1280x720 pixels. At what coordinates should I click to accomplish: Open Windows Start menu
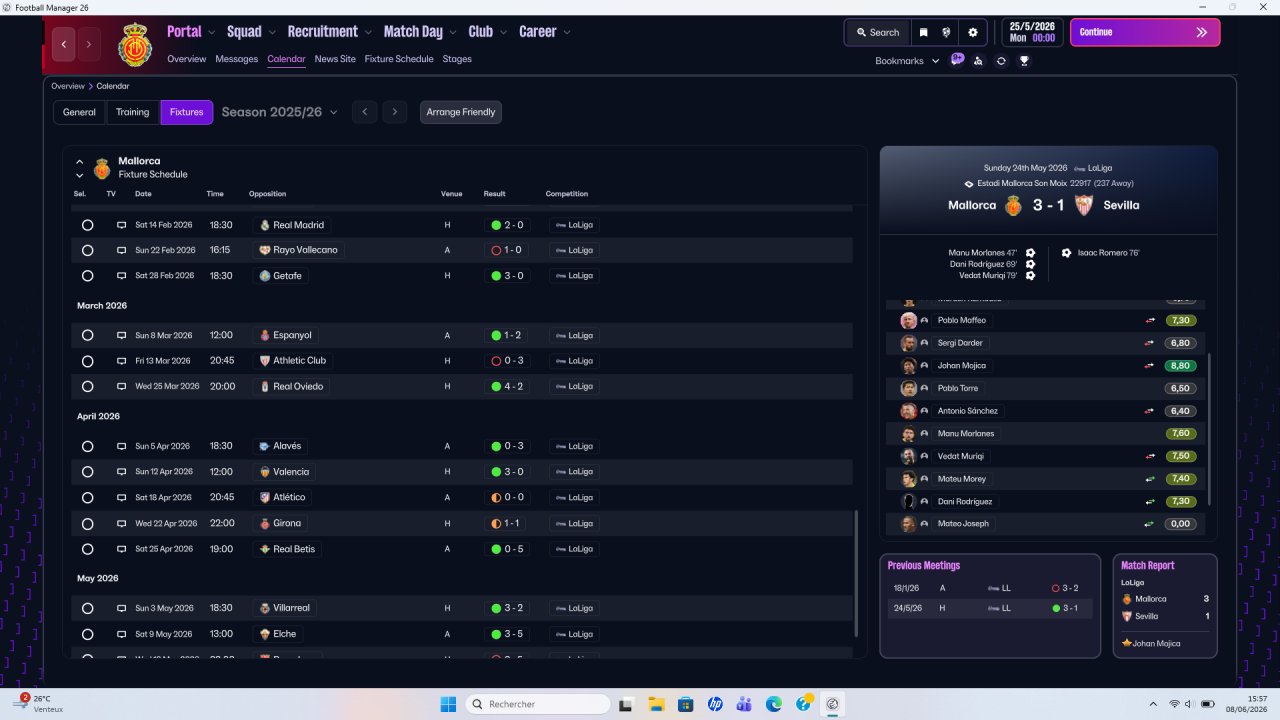pos(448,704)
